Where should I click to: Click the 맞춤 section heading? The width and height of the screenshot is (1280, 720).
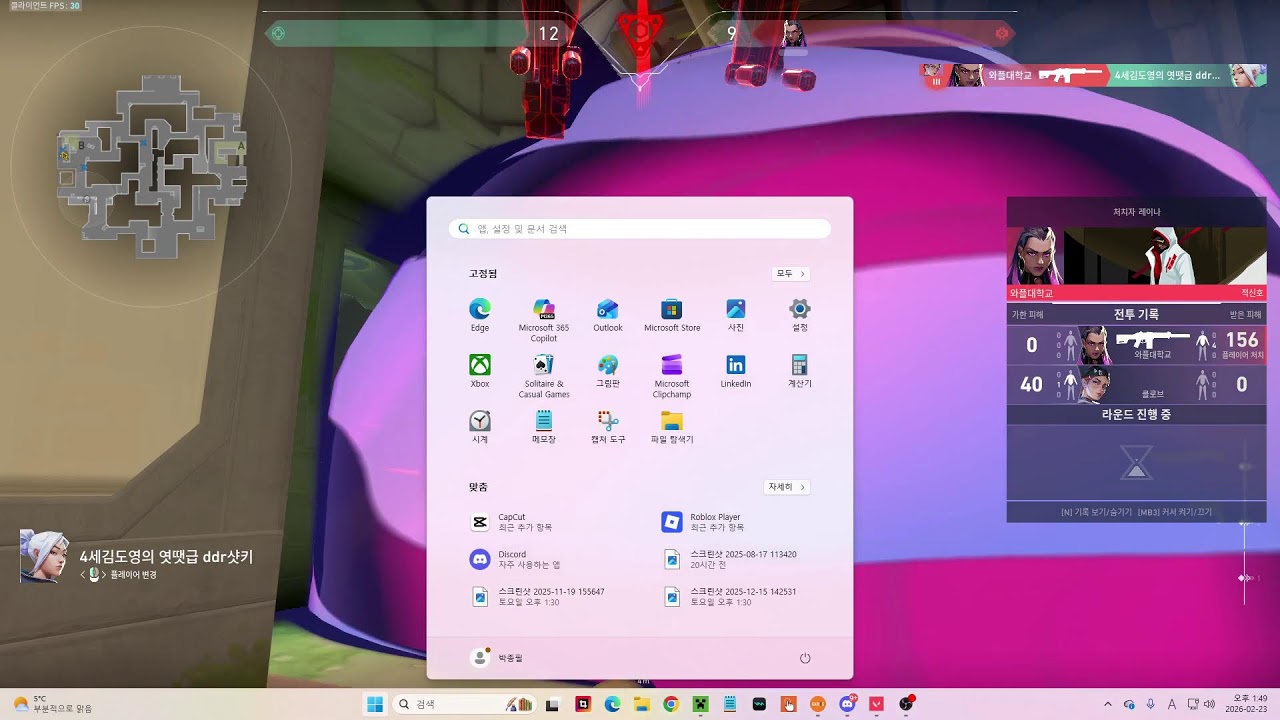(x=478, y=487)
